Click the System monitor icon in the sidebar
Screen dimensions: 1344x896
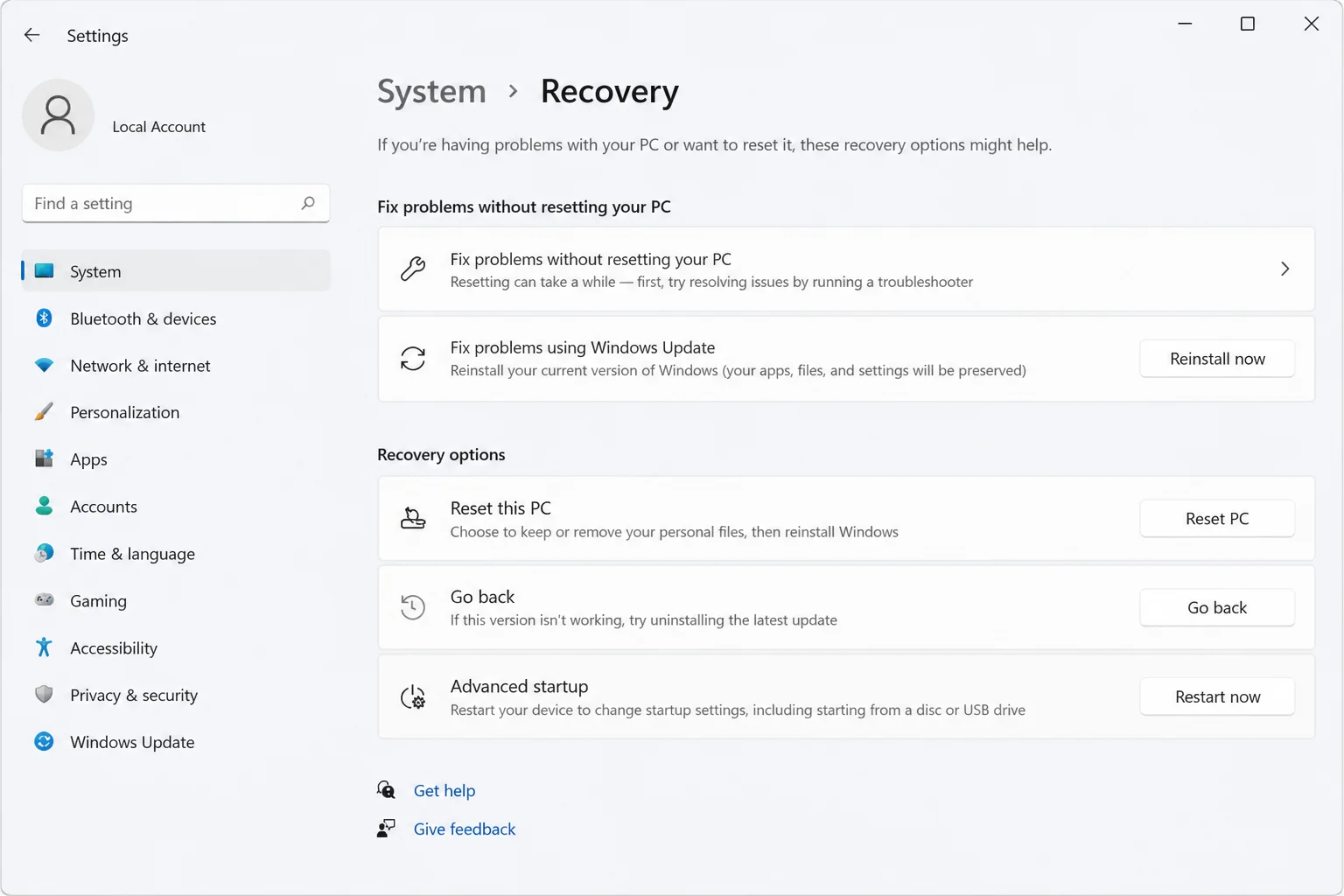pyautogui.click(x=44, y=271)
